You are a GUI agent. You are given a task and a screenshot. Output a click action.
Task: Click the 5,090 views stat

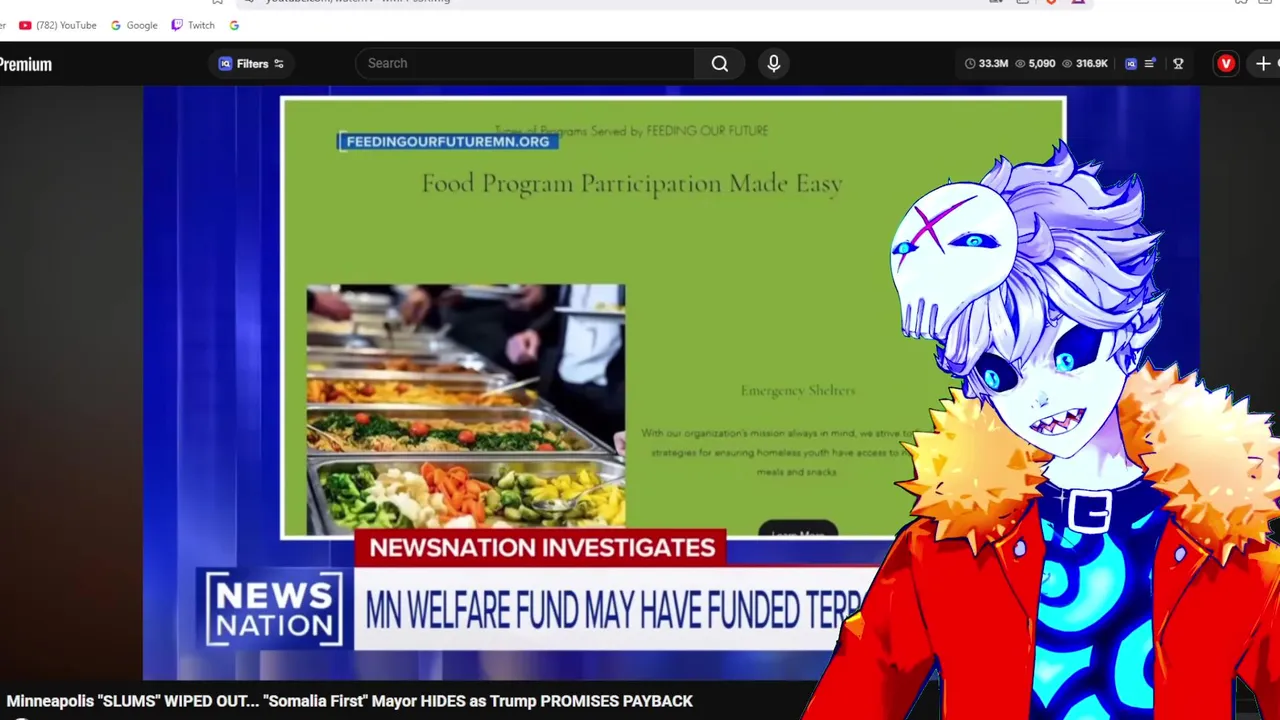pos(1035,63)
